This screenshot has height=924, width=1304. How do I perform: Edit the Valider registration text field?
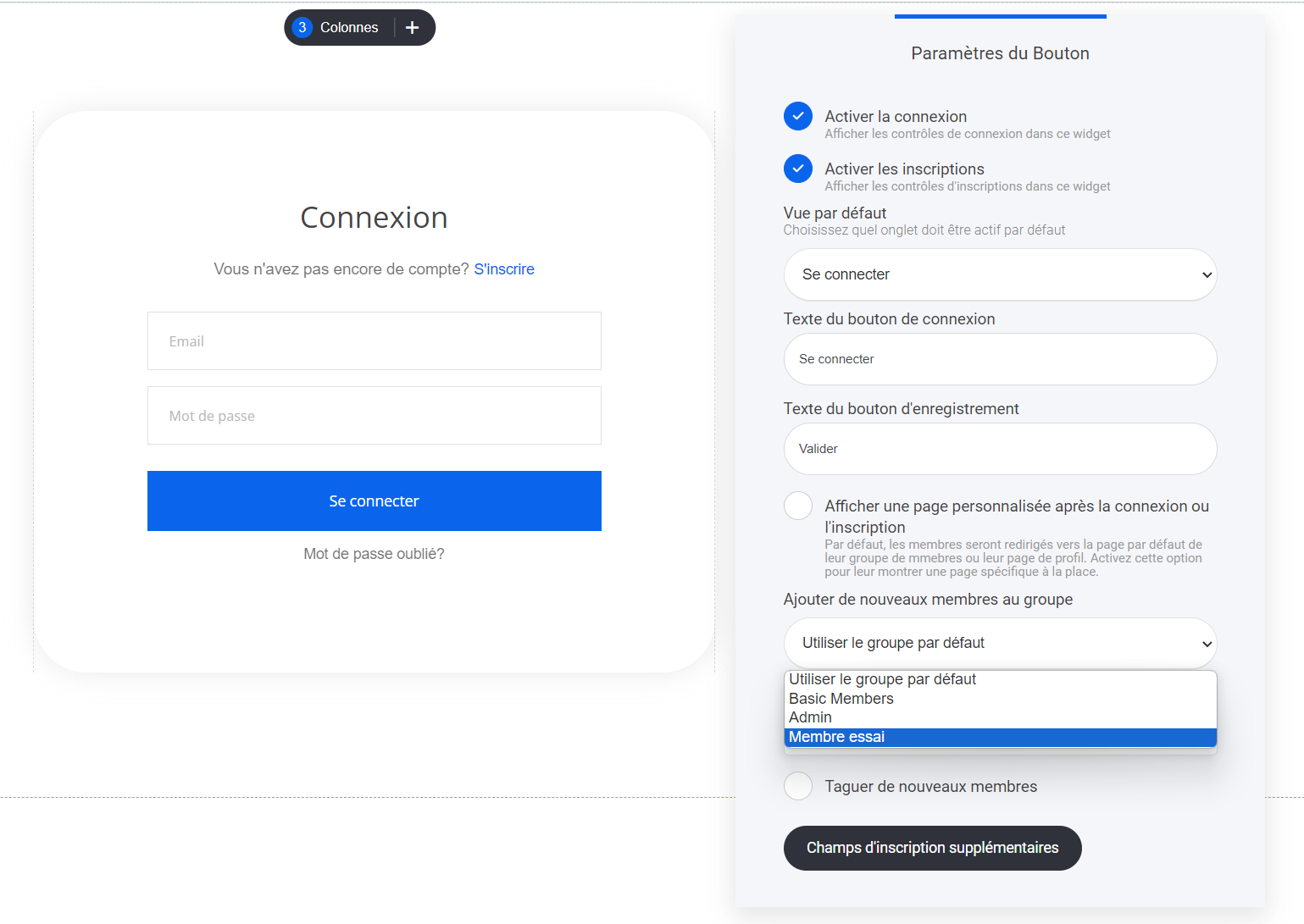(x=1000, y=449)
